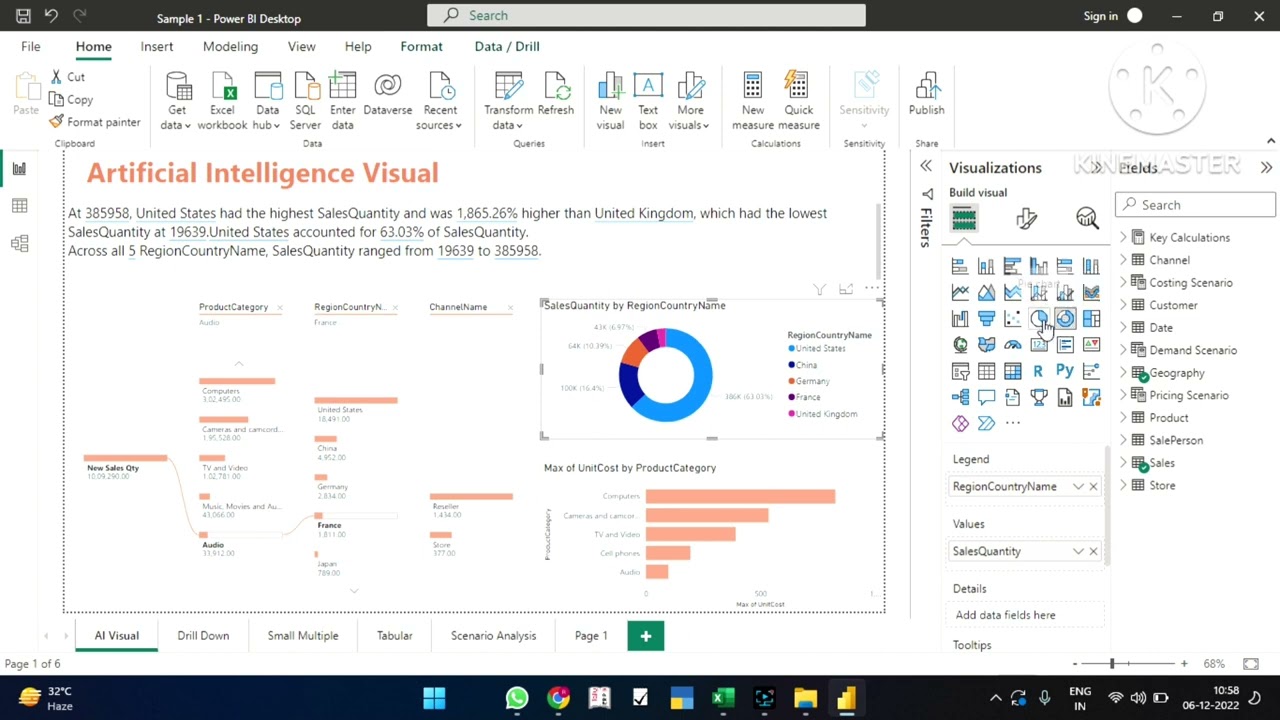
Task: Remove RegionCountryName from Legend well
Action: [1093, 487]
